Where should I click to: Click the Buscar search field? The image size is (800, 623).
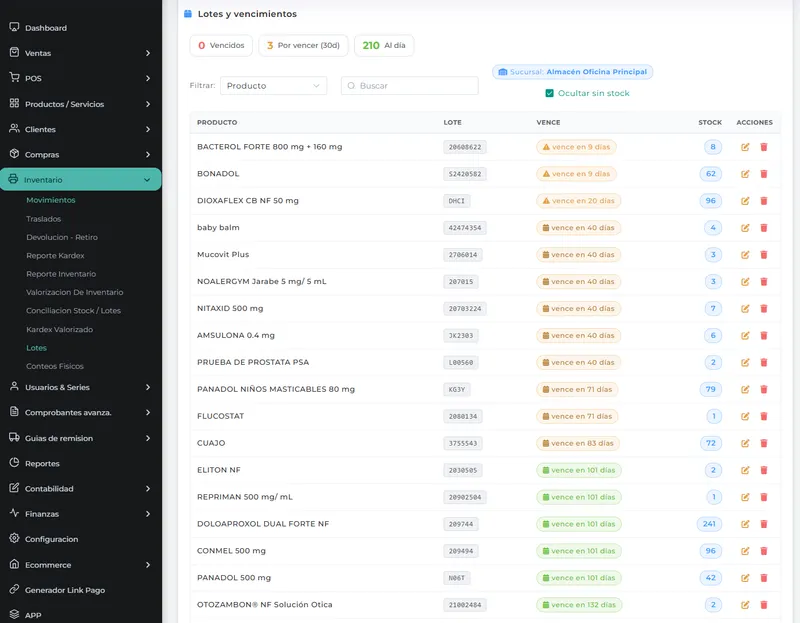410,86
